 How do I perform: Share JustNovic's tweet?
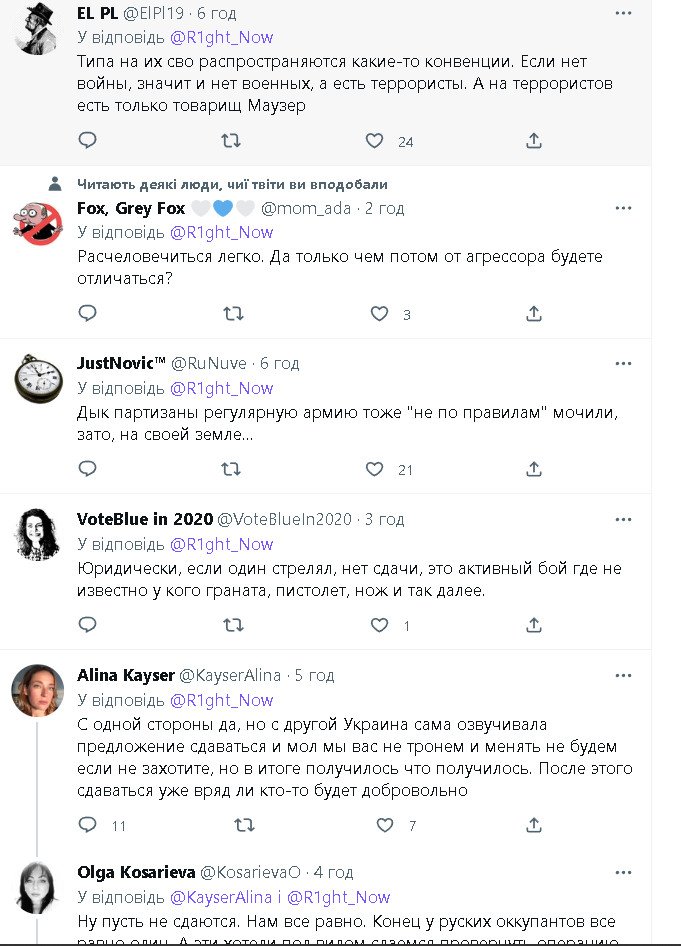[x=534, y=469]
